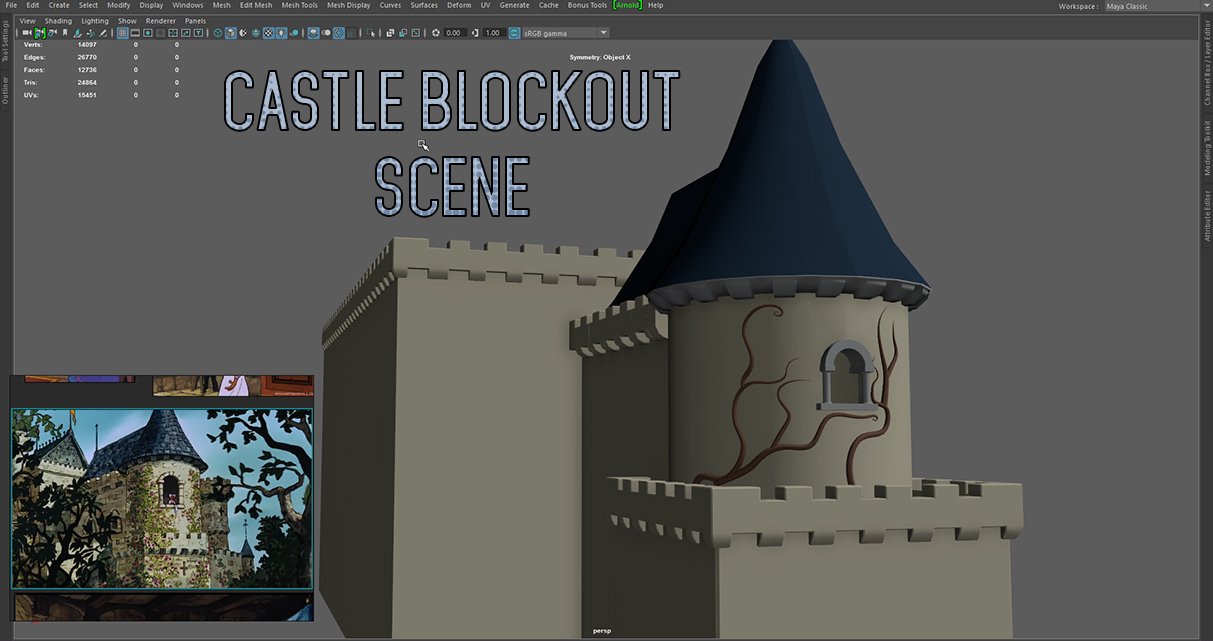
Task: Click the Motion Blur icon
Action: point(326,33)
